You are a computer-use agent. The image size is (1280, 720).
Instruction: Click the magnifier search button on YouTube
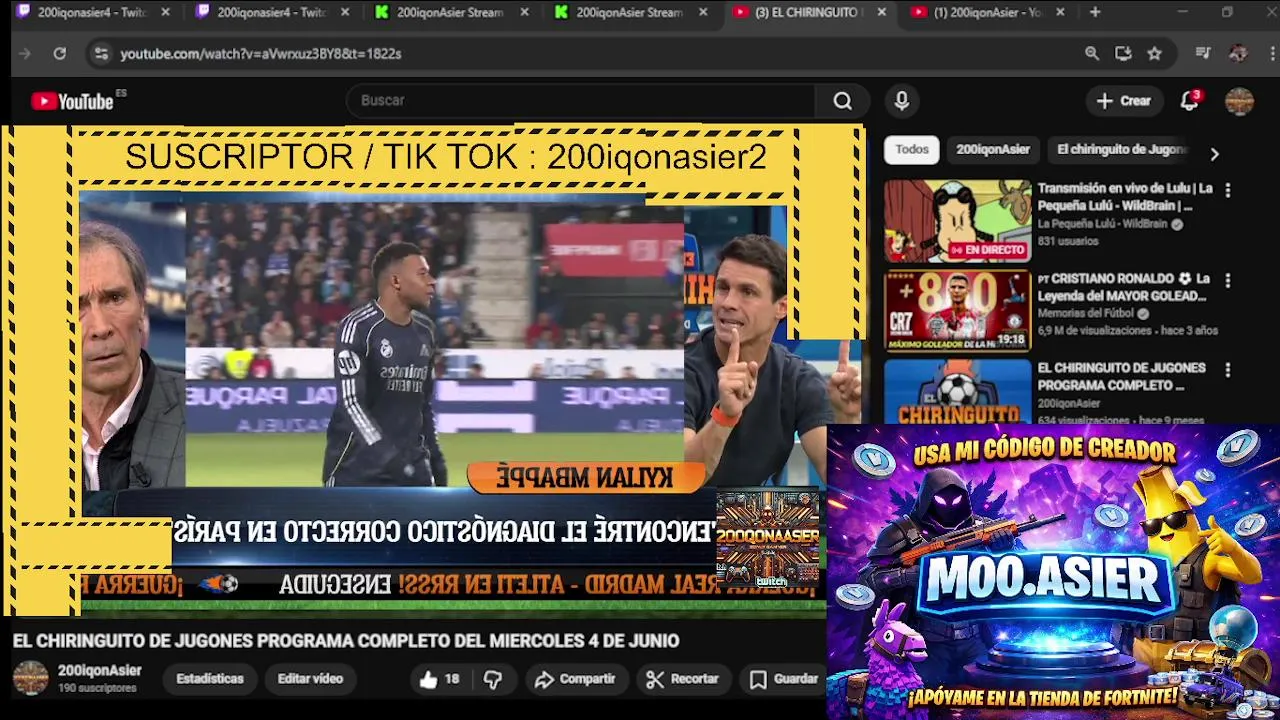pos(843,101)
